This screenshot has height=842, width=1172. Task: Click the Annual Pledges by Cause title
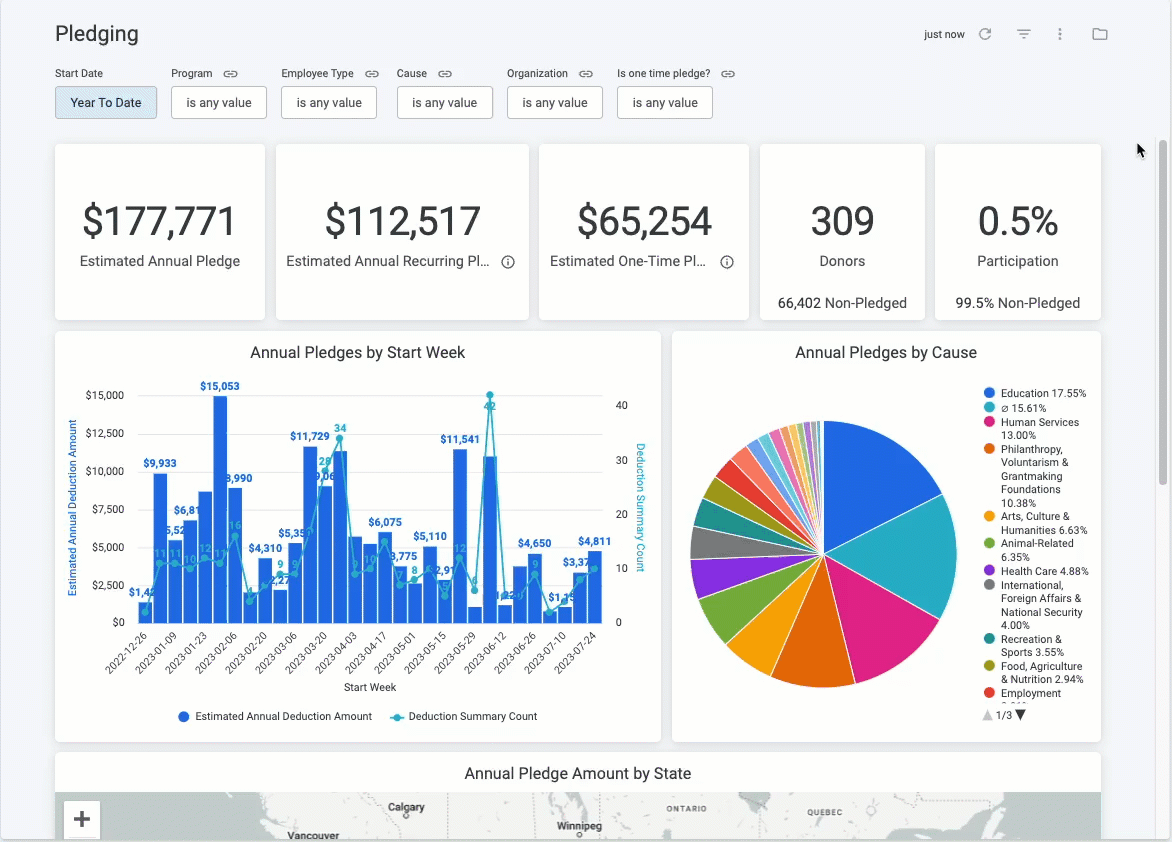(886, 352)
